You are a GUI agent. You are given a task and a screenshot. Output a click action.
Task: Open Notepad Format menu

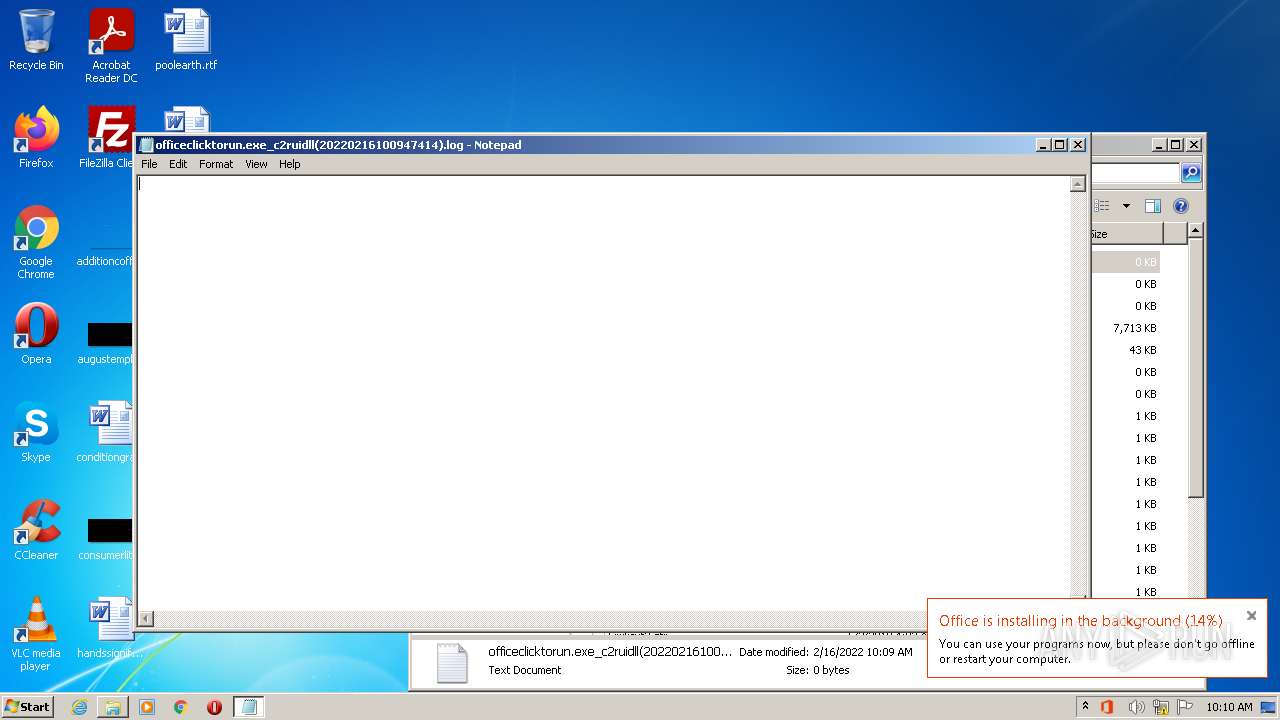click(x=216, y=164)
